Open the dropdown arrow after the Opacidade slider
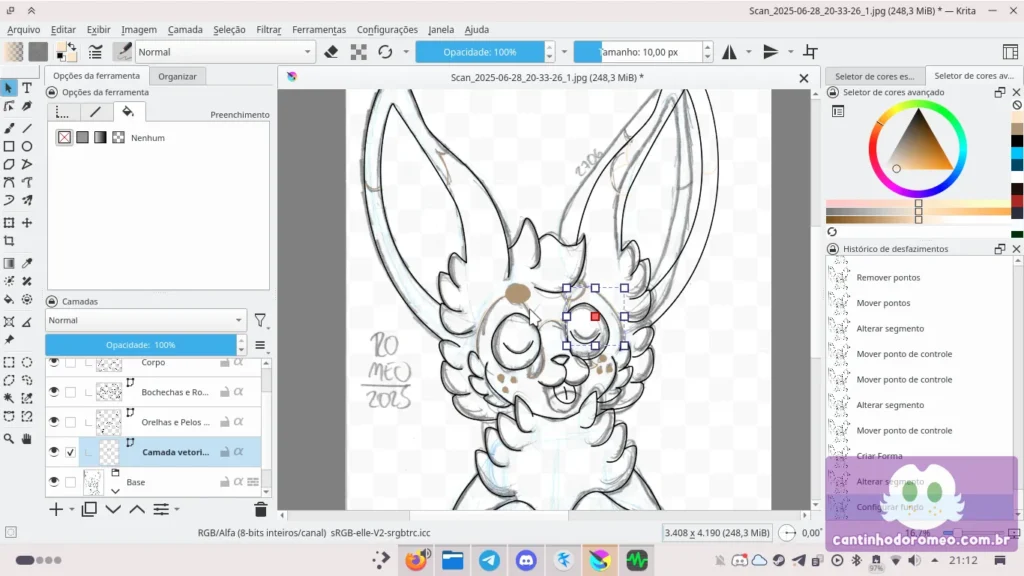 pyautogui.click(x=564, y=52)
